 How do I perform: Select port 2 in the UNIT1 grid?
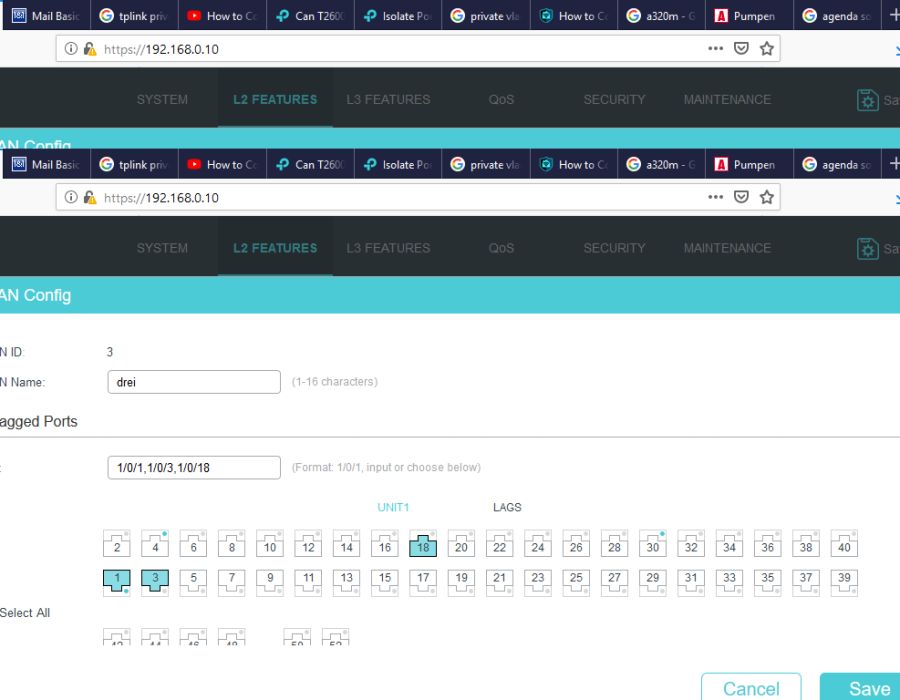click(117, 543)
